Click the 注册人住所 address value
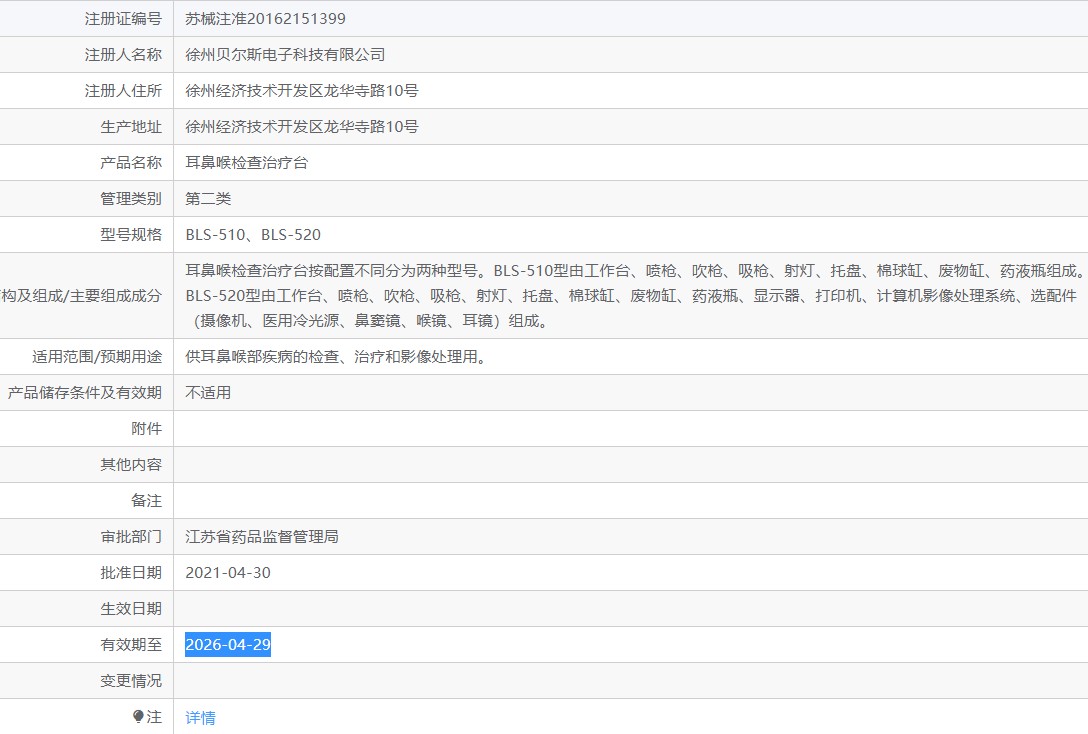This screenshot has width=1088, height=734. tap(302, 91)
